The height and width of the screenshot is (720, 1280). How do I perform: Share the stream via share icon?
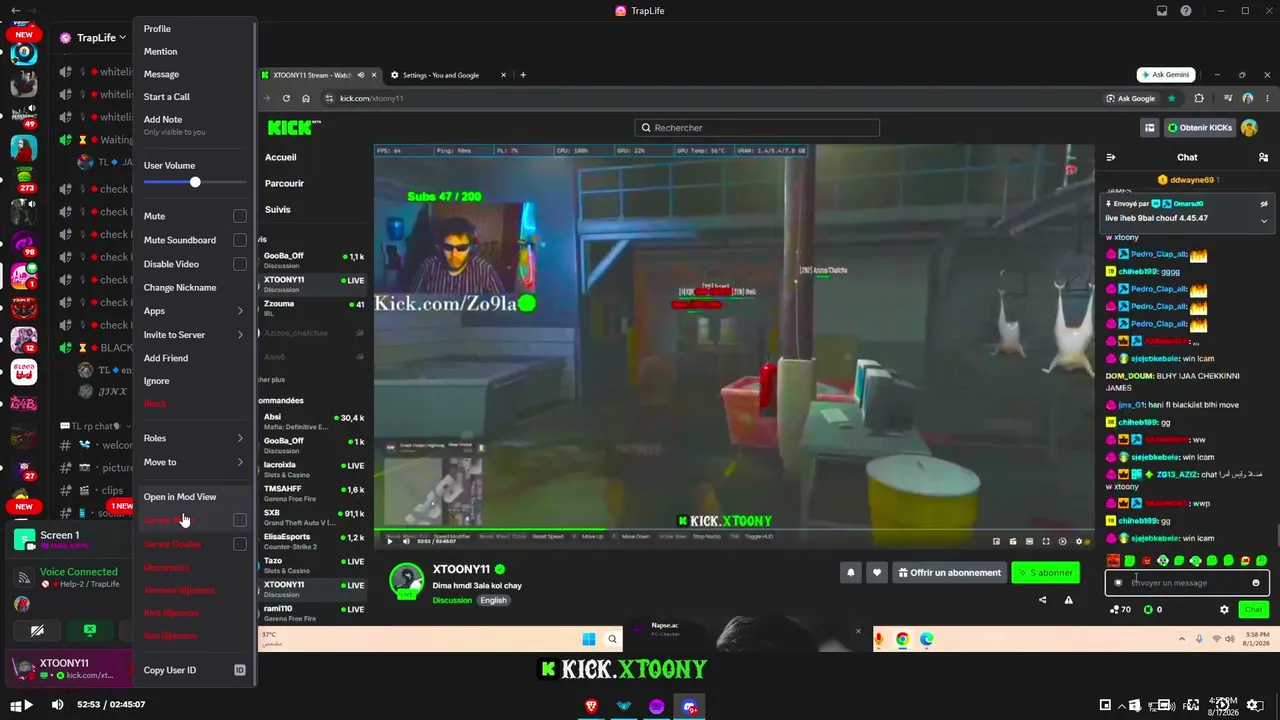pyautogui.click(x=1042, y=600)
